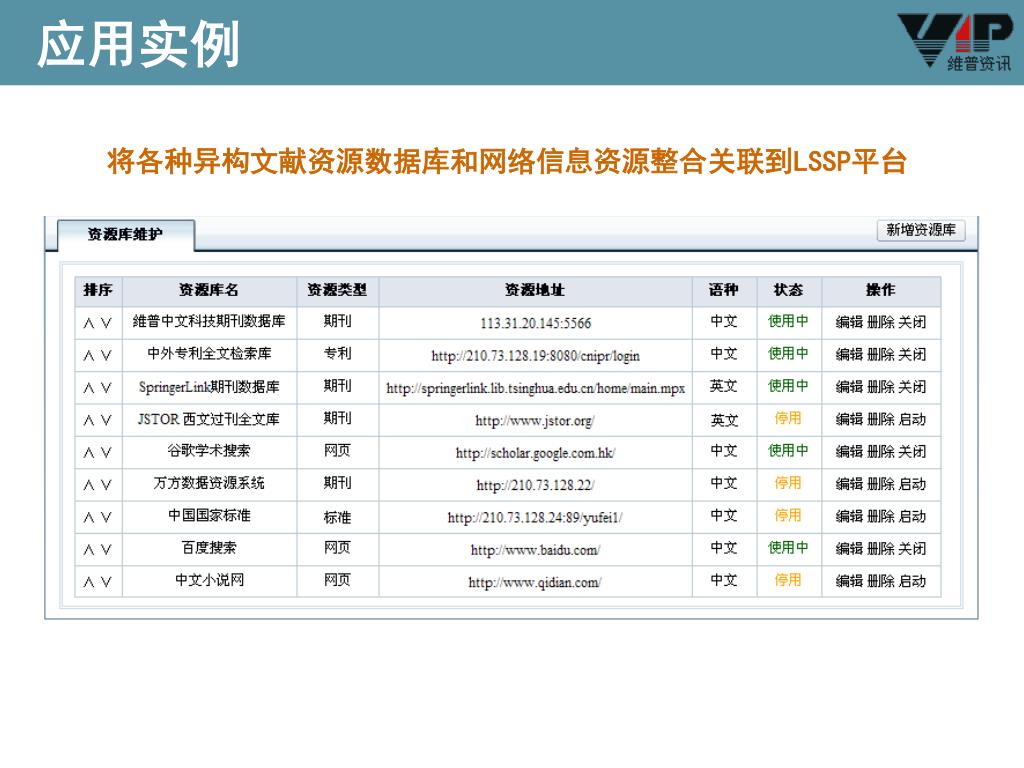
Task: Select the 资源库维护 tab
Action: 125,234
